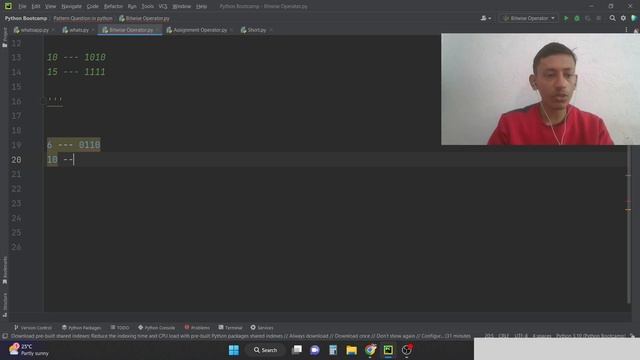Open the Python Console tool window

157,328
